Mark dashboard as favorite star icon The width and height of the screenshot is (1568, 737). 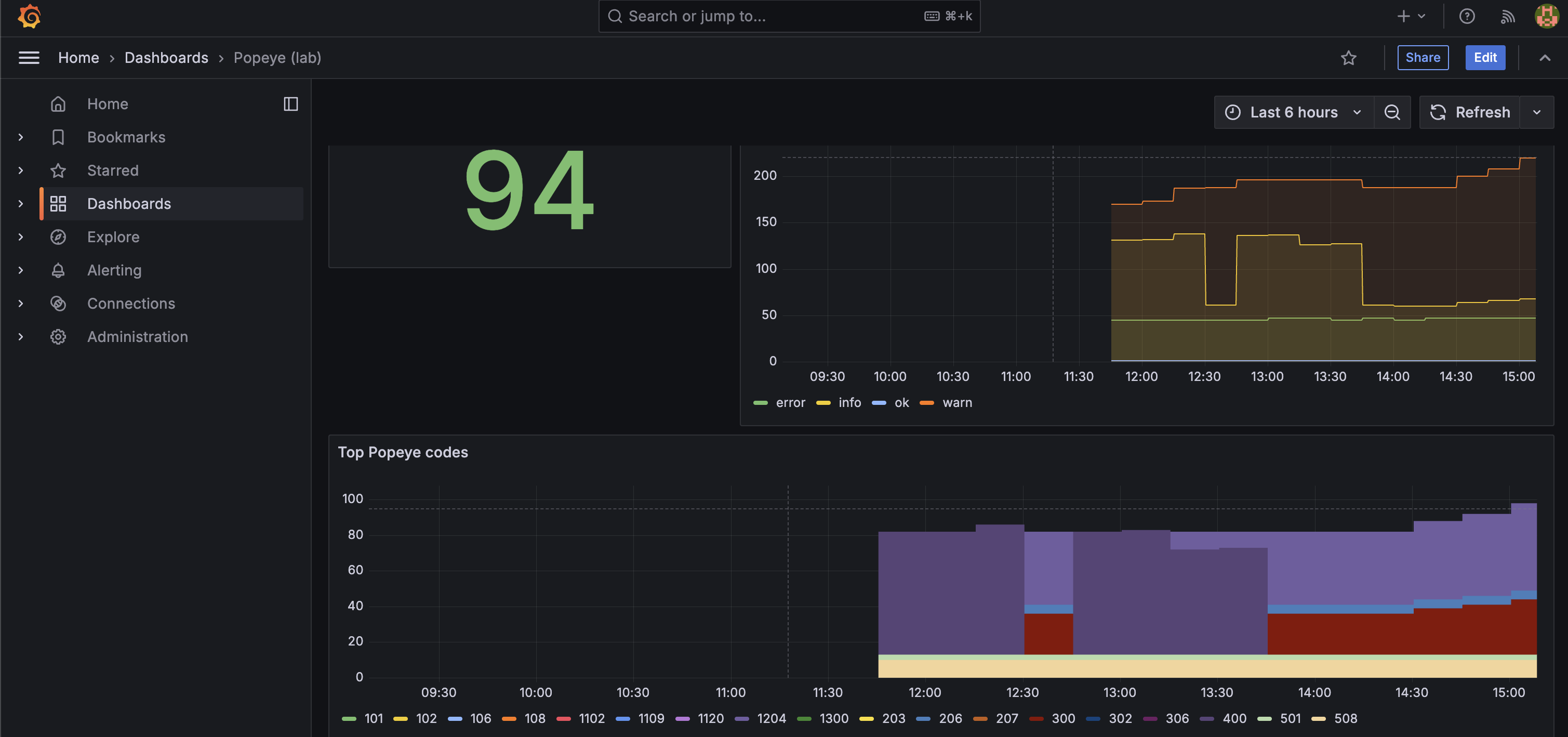(1348, 58)
